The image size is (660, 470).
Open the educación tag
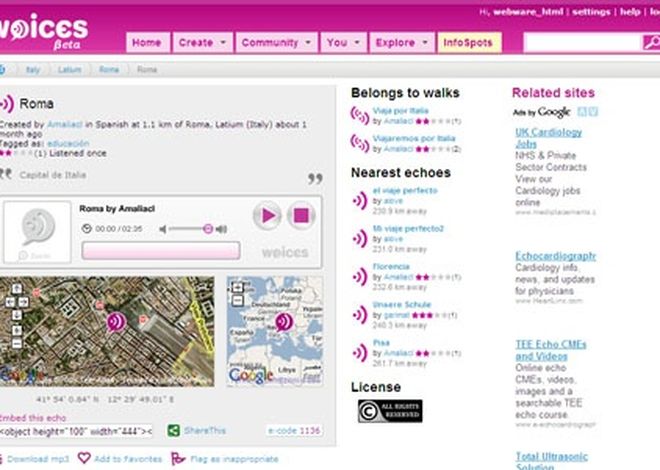[68, 143]
